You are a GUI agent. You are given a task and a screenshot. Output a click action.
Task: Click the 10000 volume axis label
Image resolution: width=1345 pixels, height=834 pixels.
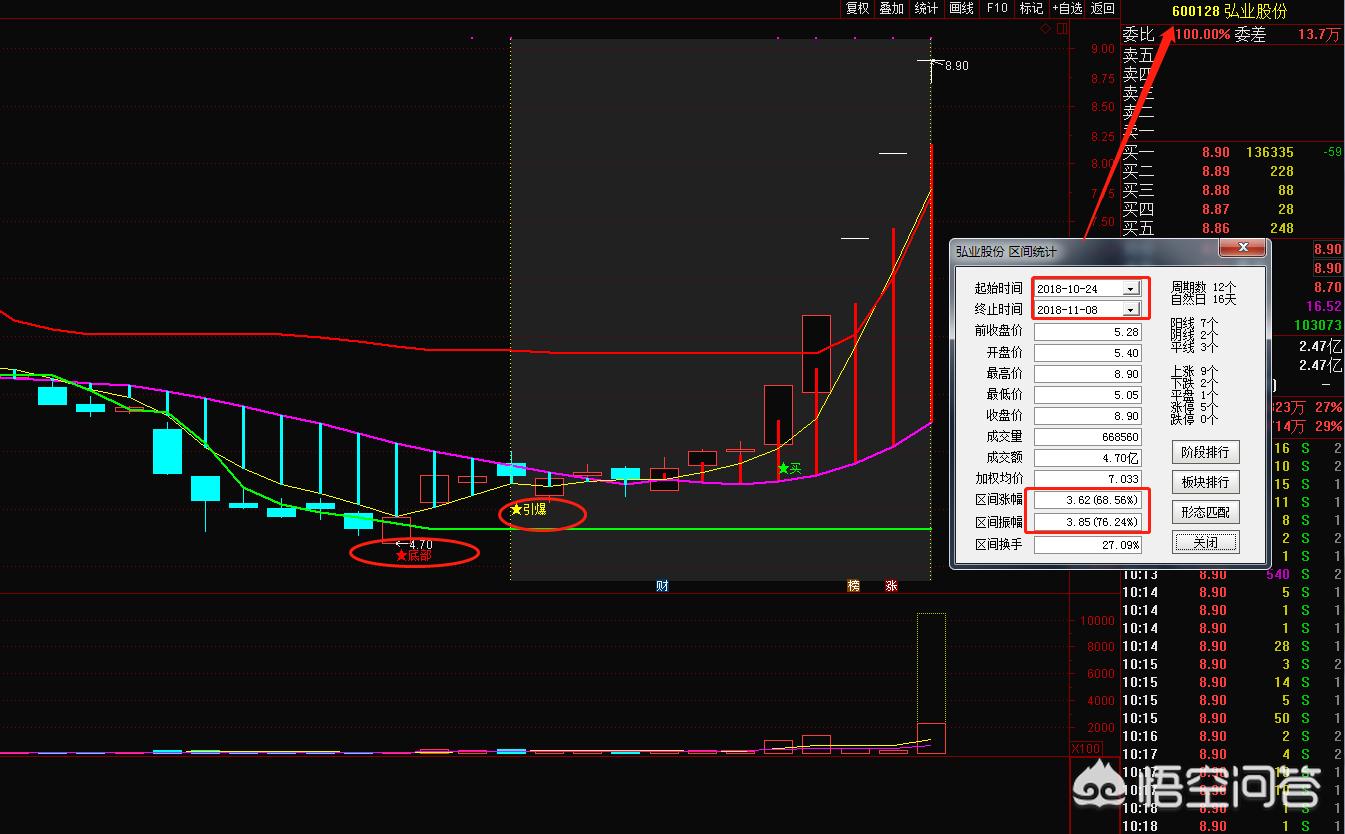click(1097, 620)
